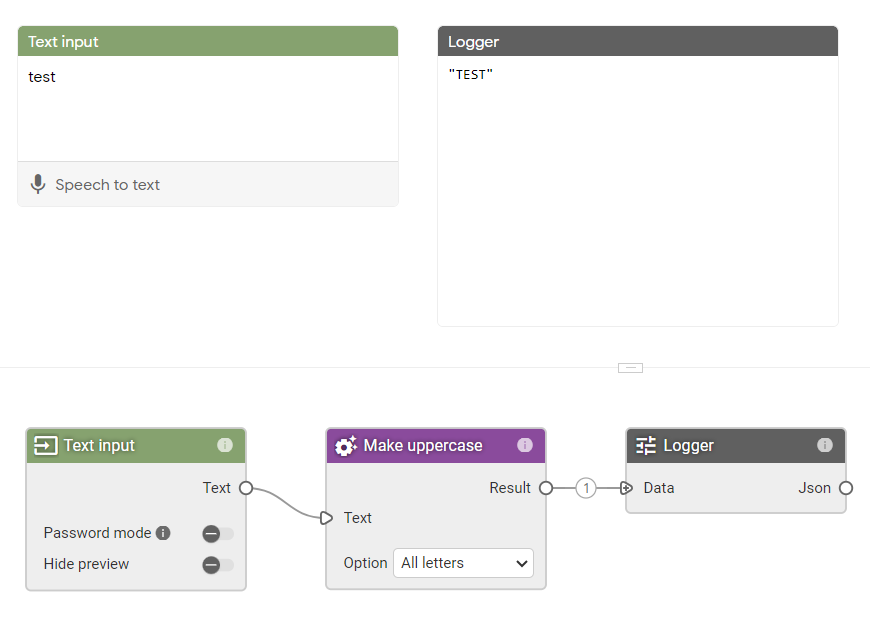Collapse the preview panel with divider handle

click(x=630, y=368)
